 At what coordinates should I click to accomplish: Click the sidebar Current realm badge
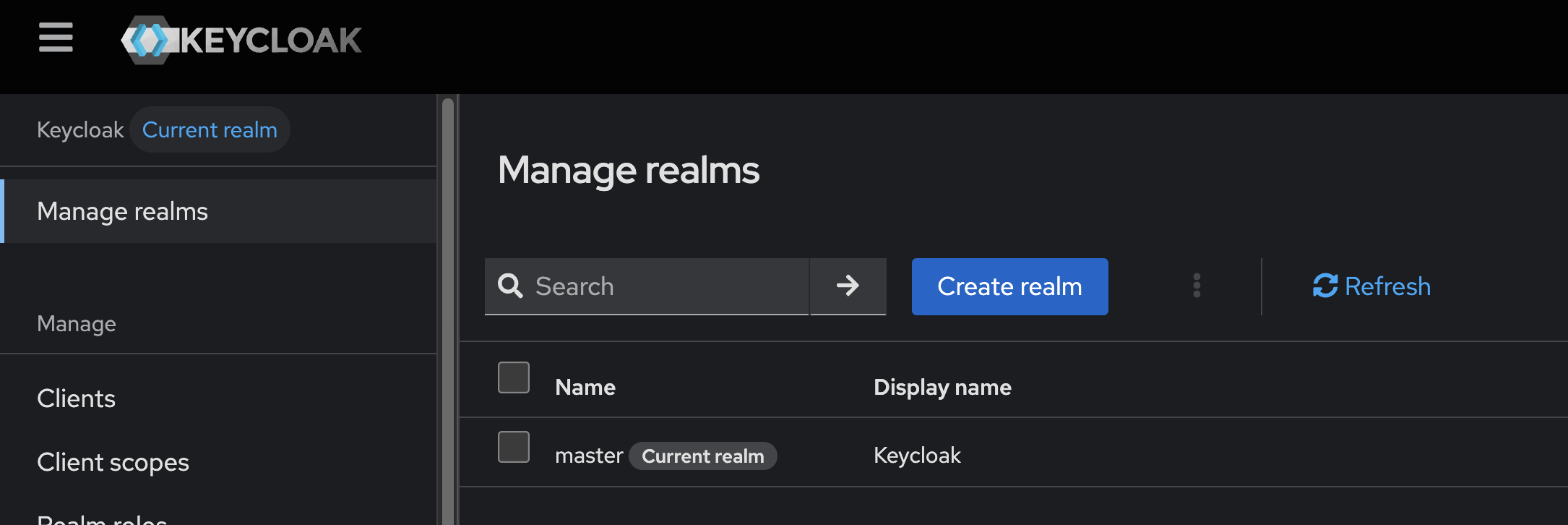tap(210, 130)
